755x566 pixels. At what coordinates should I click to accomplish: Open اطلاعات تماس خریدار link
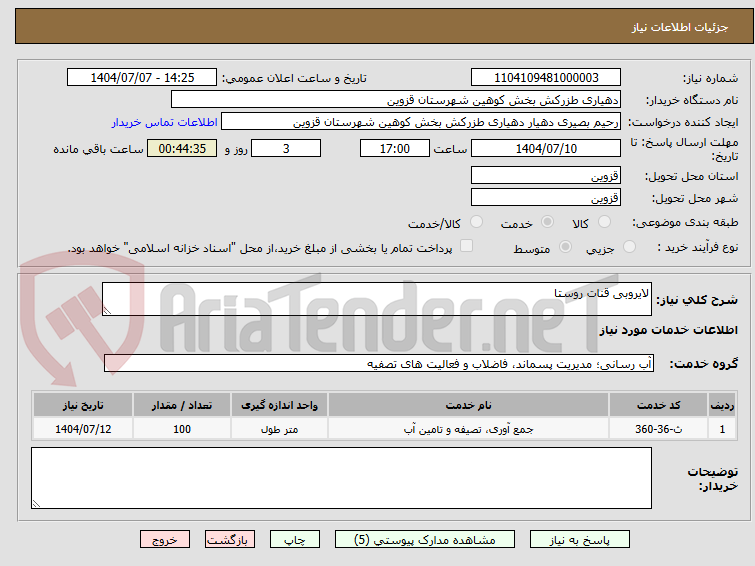[x=165, y=122]
